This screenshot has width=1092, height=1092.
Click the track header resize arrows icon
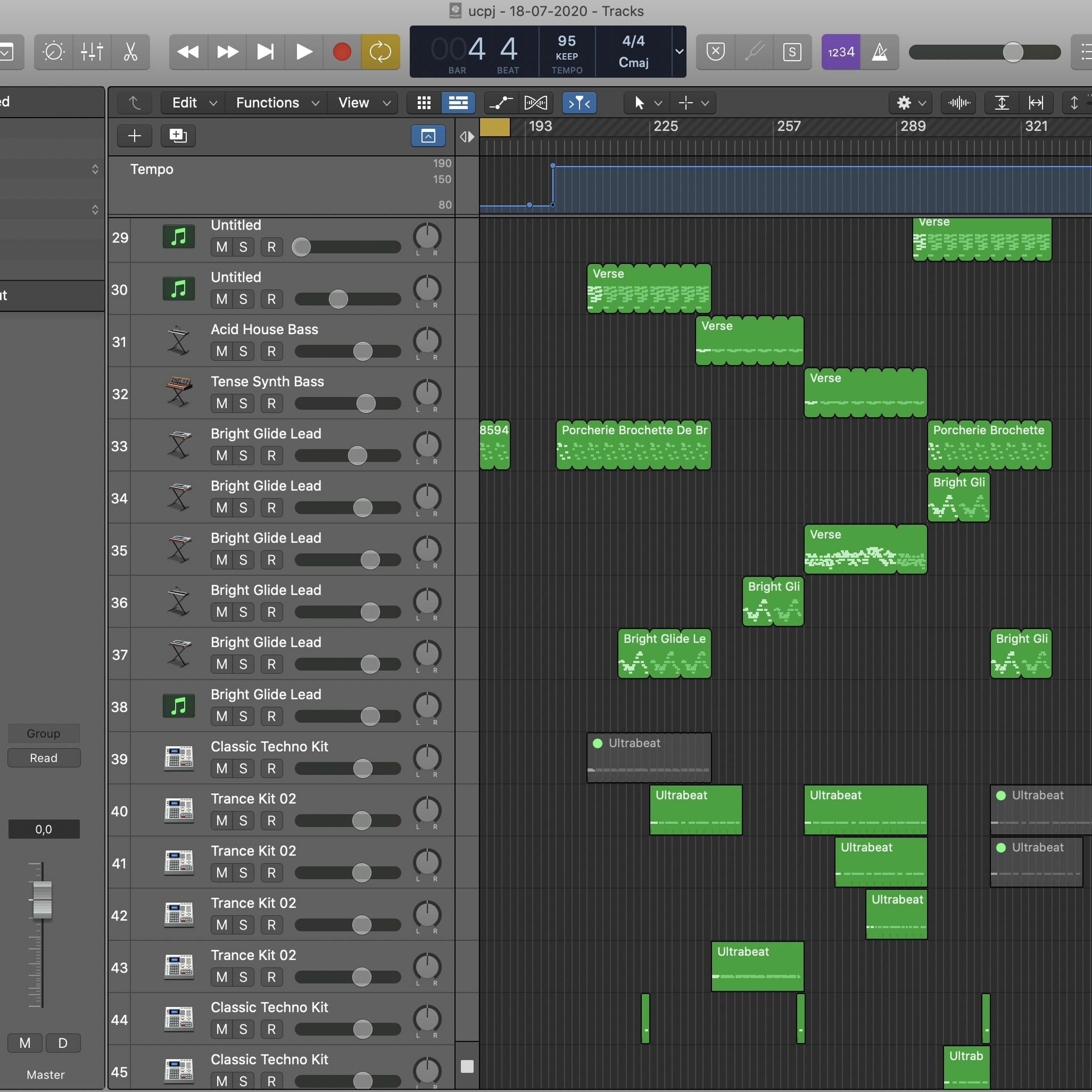tap(467, 136)
